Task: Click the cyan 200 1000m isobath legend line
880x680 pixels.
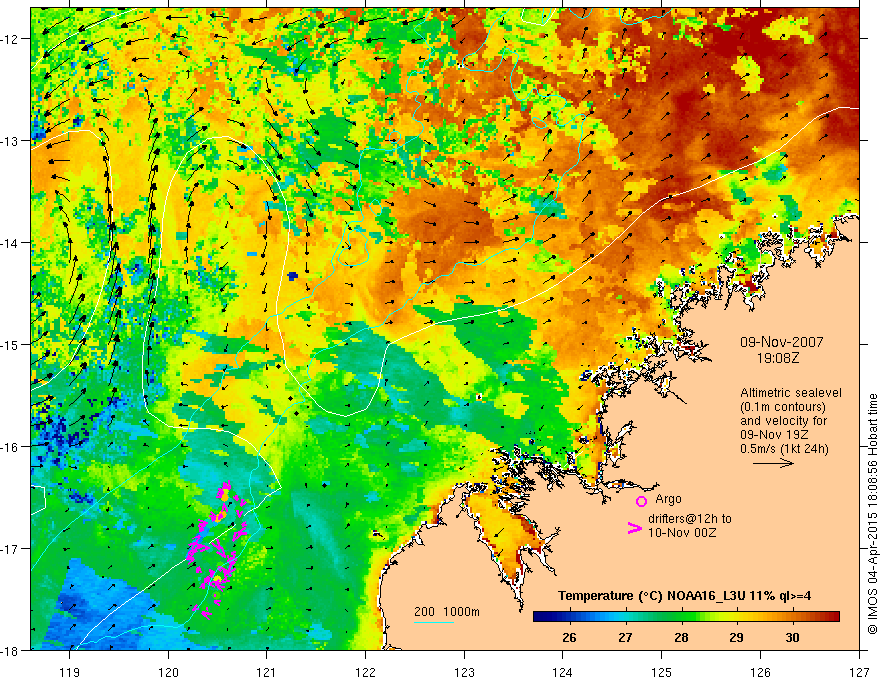Action: point(434,622)
